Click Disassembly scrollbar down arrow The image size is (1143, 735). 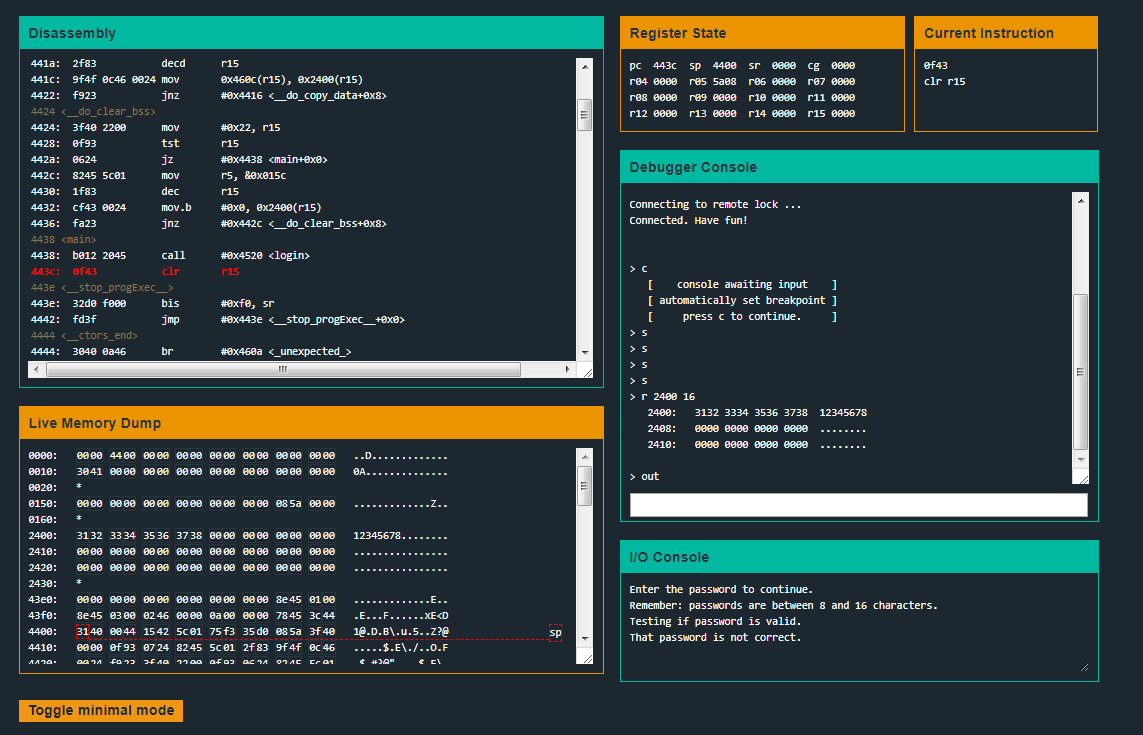pos(585,353)
